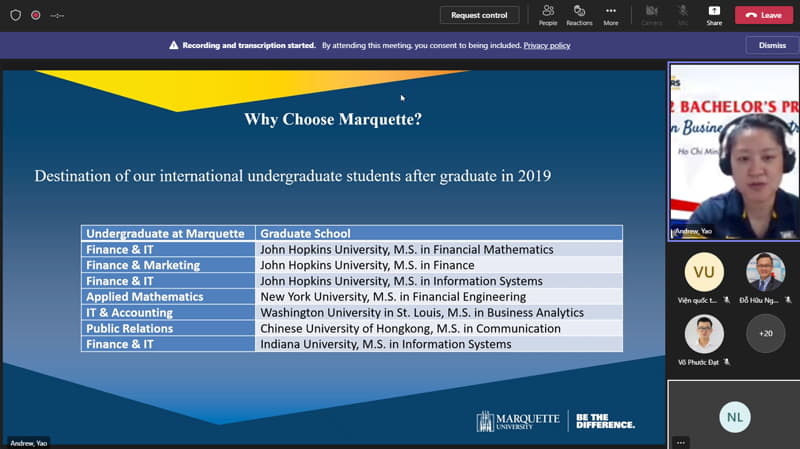Select Đỗ Hữu Ng... participant photo
Viewport: 800px width, 449px height.
point(765,272)
